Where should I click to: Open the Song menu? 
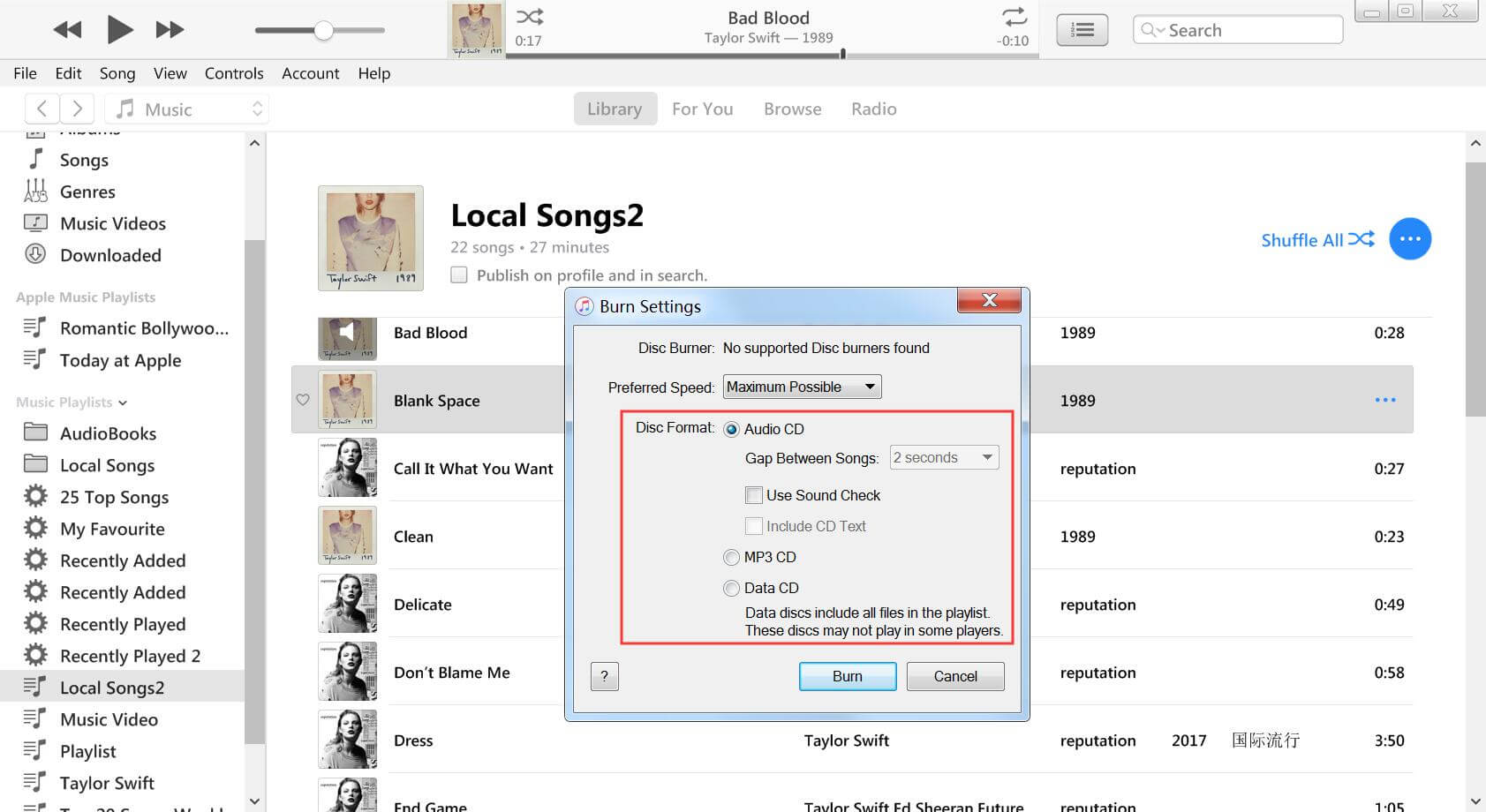(x=117, y=73)
